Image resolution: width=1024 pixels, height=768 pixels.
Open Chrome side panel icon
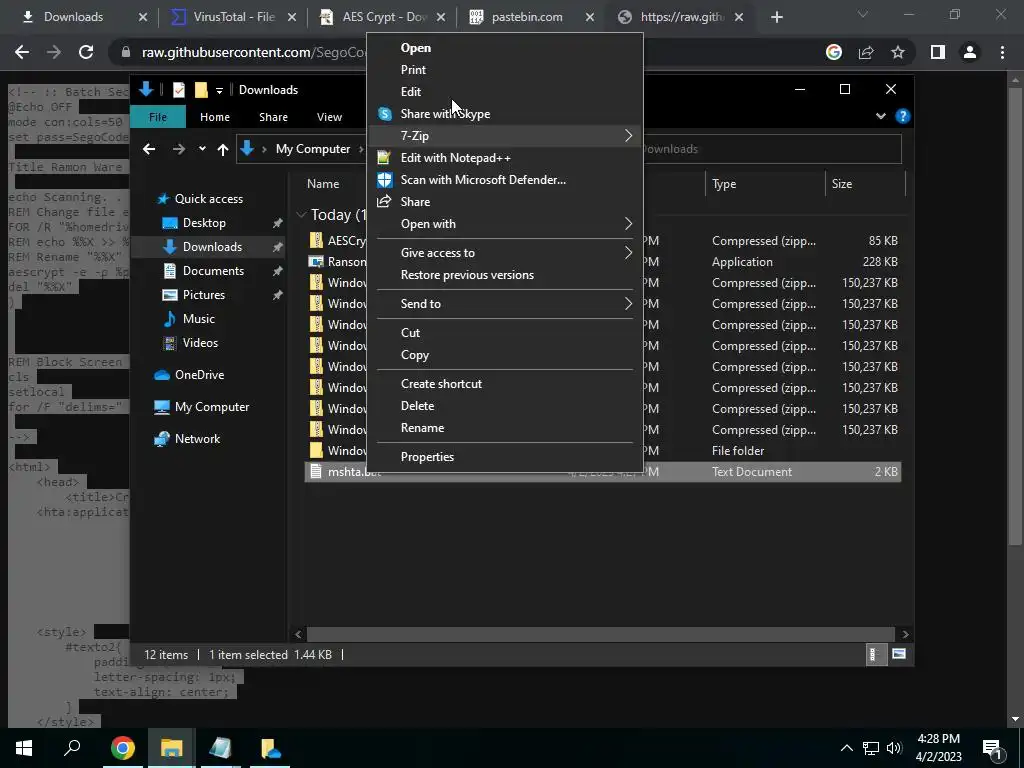tap(937, 52)
